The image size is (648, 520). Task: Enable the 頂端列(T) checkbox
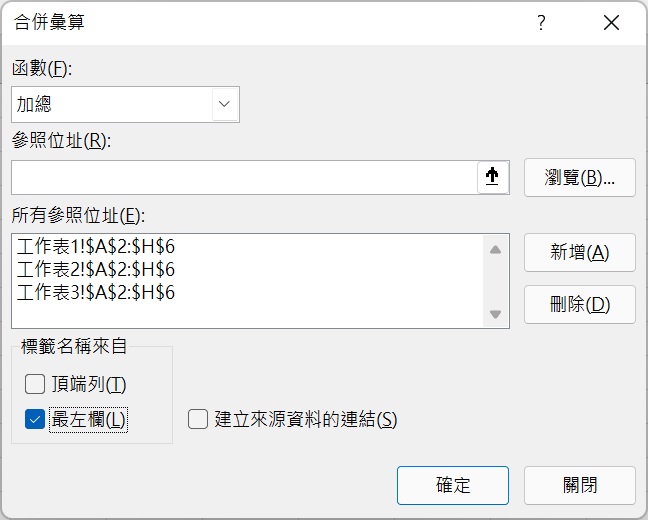(x=35, y=384)
